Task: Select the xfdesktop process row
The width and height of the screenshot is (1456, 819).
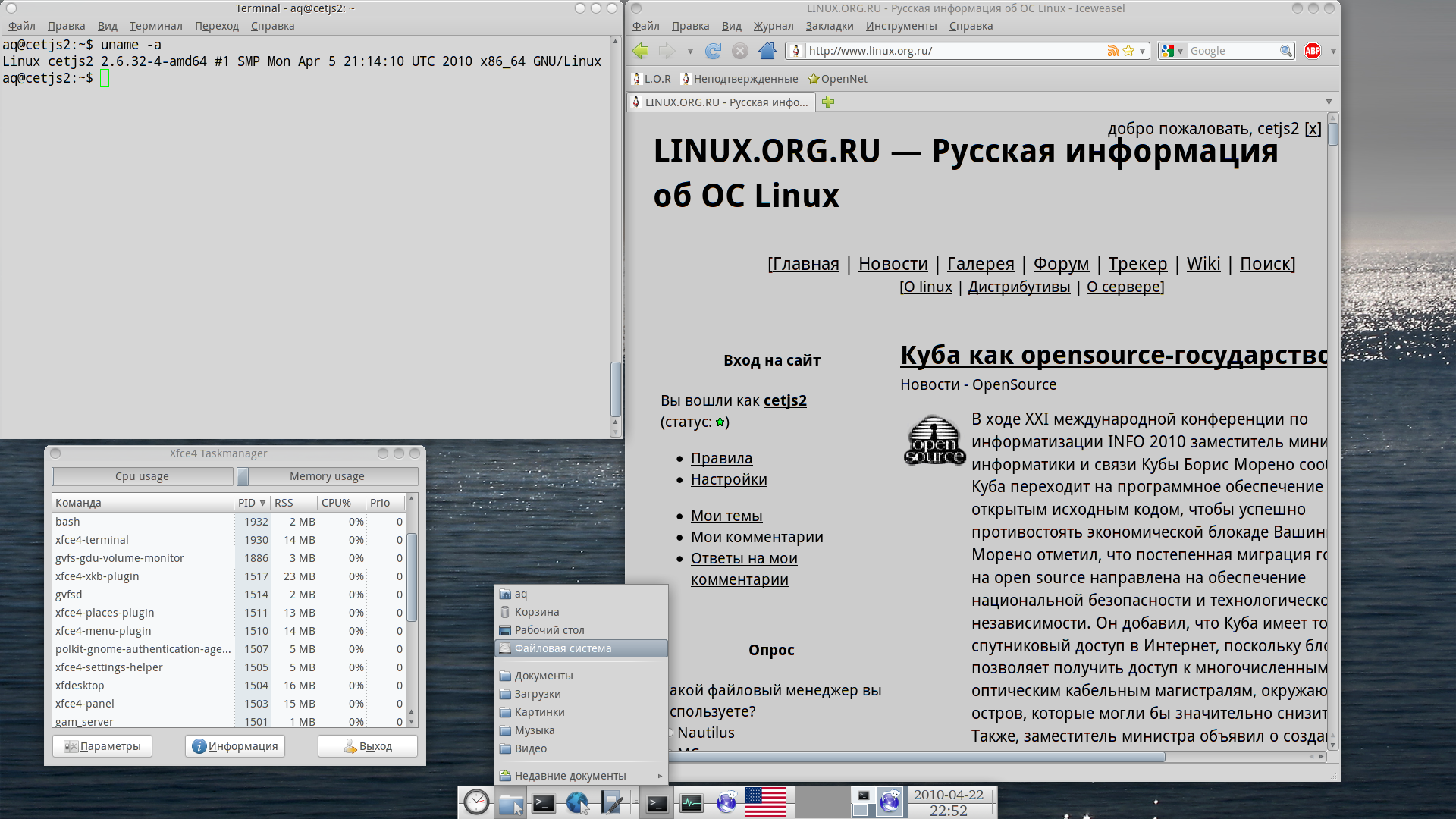Action: coord(229,686)
